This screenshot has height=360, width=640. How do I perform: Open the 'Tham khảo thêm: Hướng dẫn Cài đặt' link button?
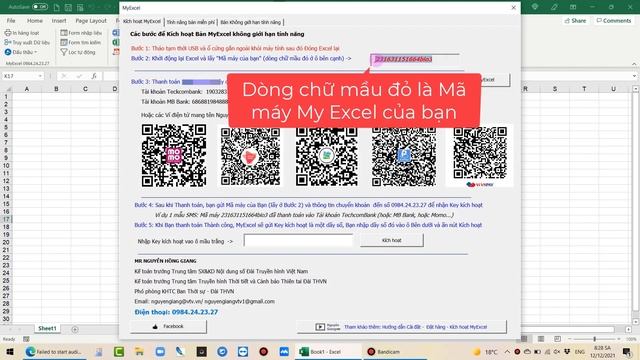click(402, 327)
